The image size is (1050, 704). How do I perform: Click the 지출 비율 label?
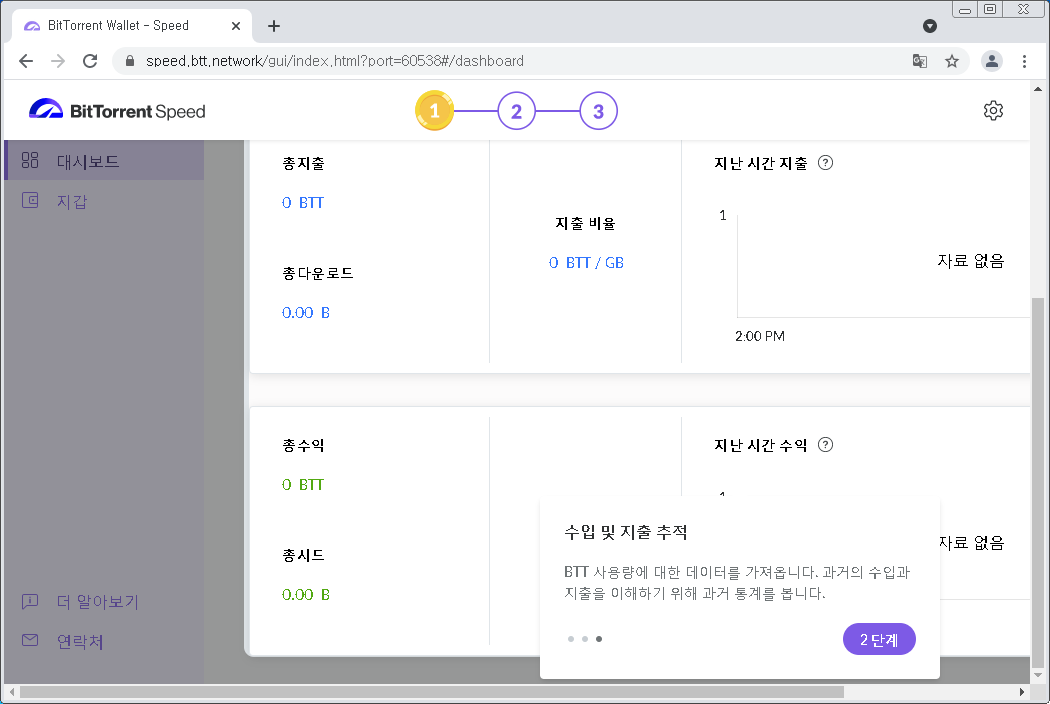(x=585, y=224)
